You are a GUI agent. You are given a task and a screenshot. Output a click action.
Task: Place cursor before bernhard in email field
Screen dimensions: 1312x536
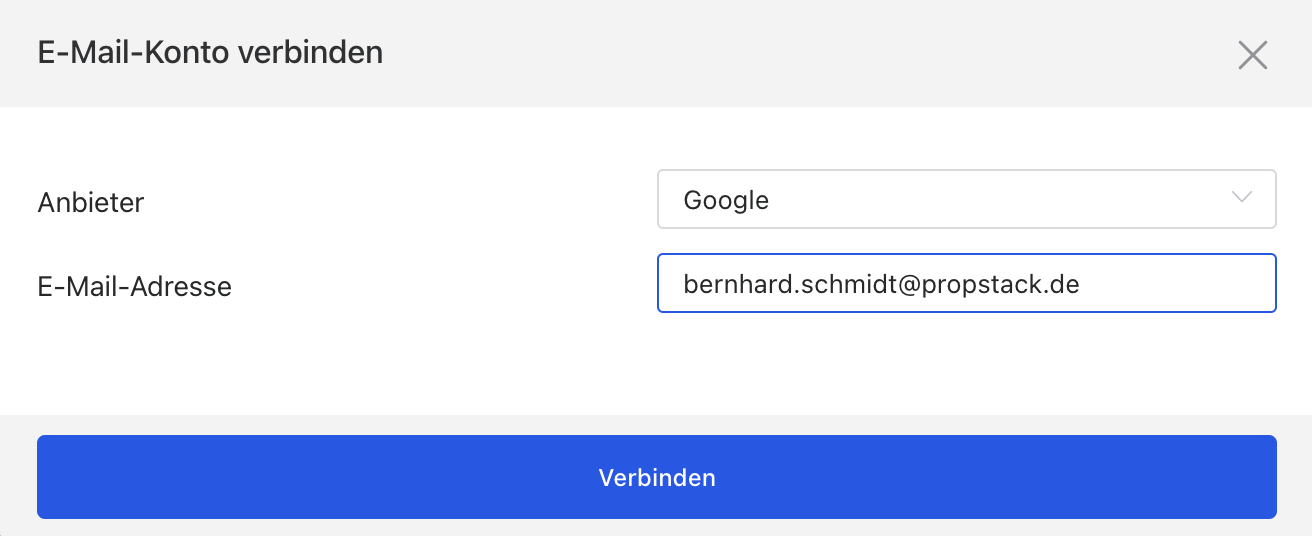(x=684, y=284)
